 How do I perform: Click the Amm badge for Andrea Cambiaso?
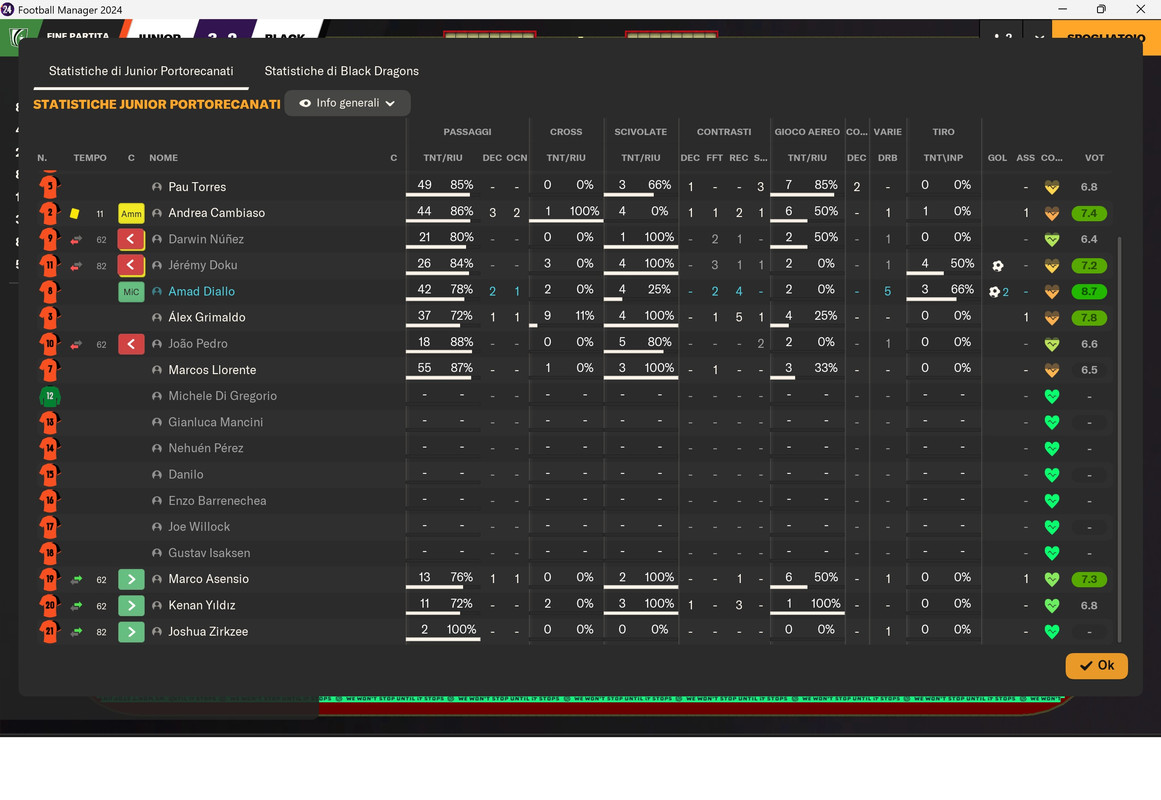tap(131, 213)
